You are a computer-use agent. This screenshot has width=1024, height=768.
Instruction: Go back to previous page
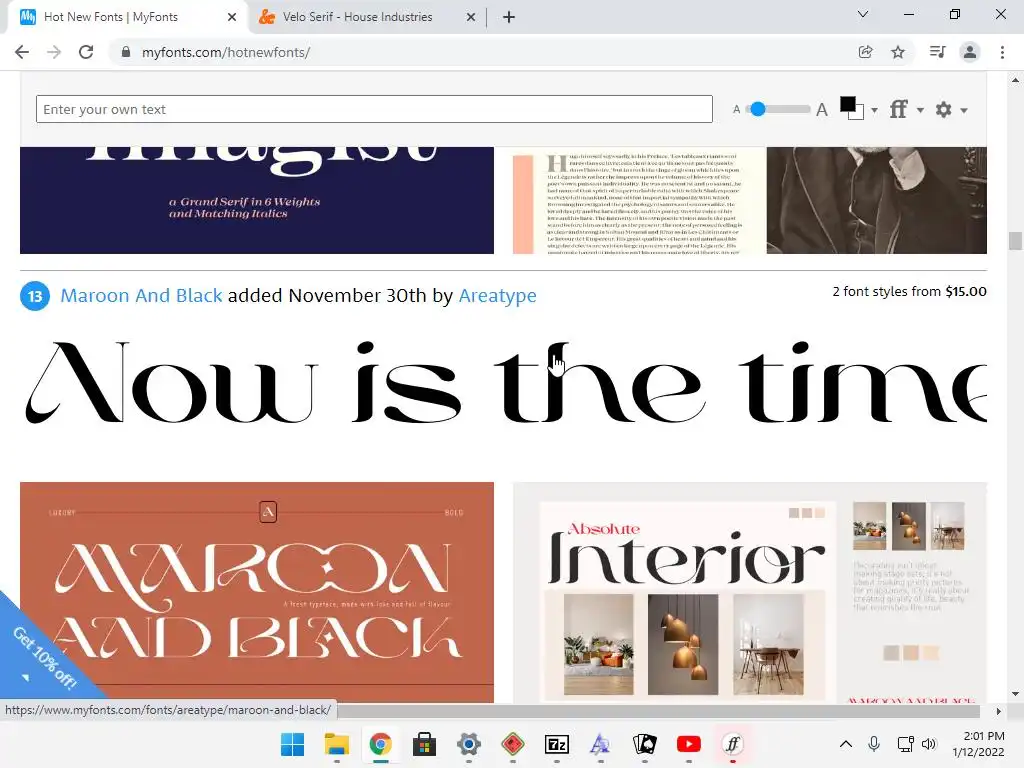(x=22, y=52)
